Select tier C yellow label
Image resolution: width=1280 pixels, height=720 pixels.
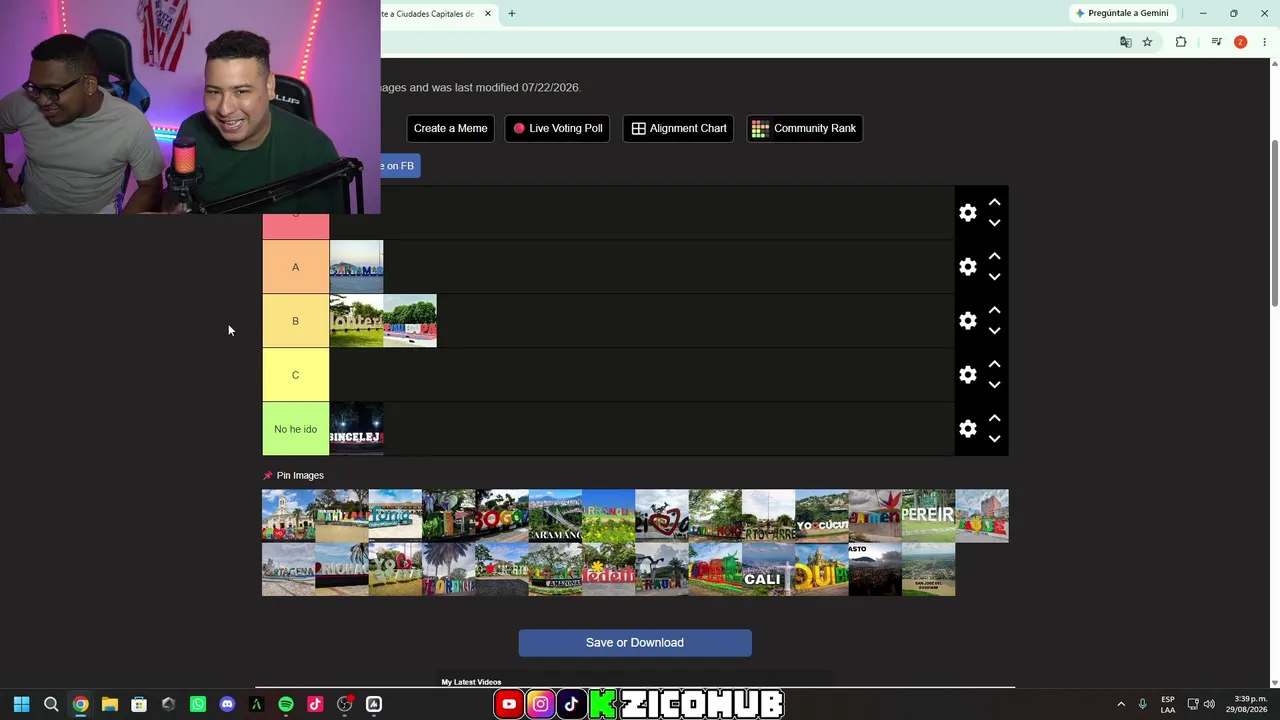click(296, 375)
